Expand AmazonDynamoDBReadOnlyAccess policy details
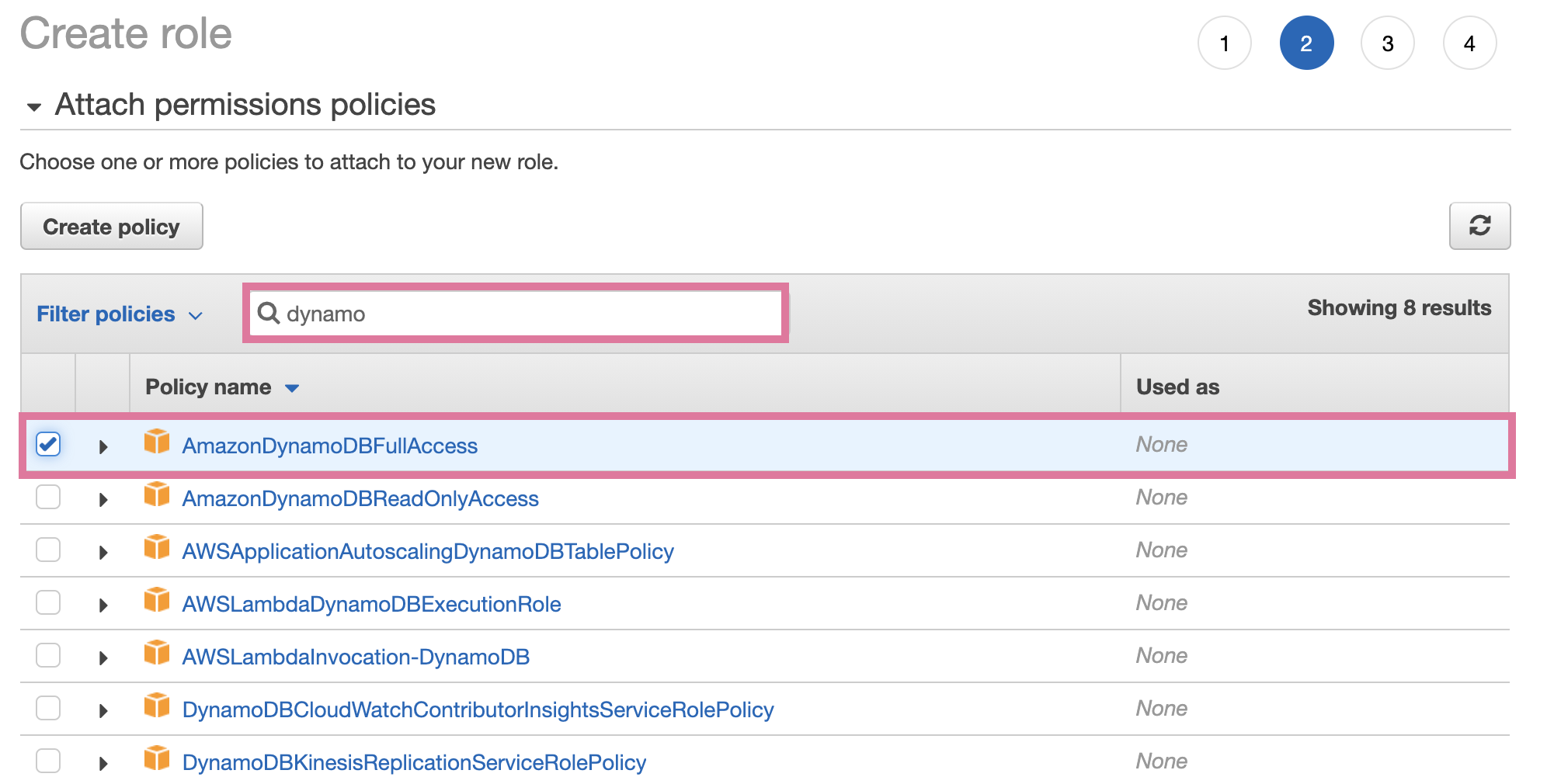1547x784 pixels. coord(103,500)
